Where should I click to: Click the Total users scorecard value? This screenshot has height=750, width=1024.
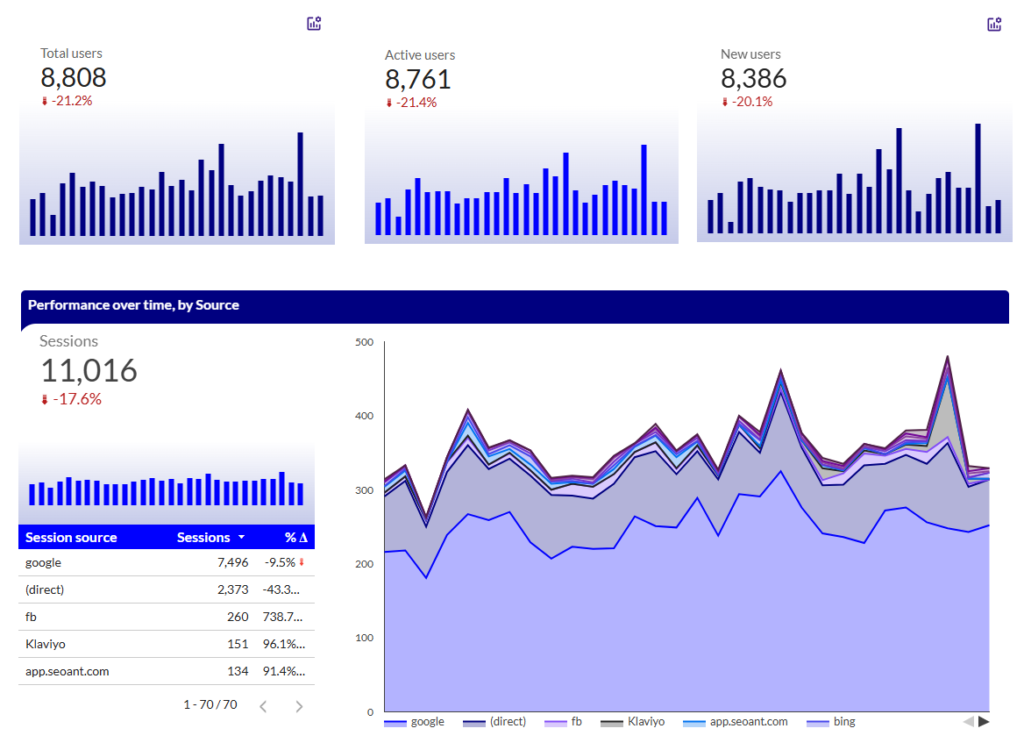pos(73,78)
